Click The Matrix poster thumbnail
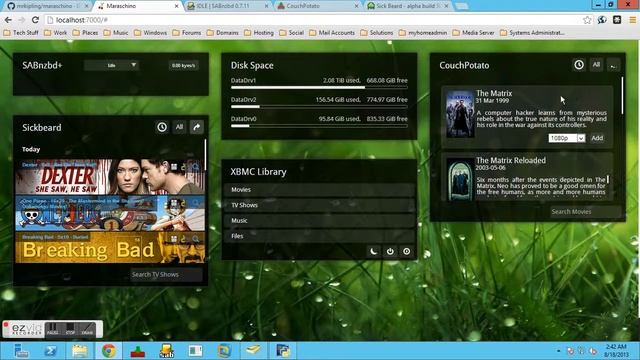Screen dimensions: 640x360 click(x=460, y=114)
